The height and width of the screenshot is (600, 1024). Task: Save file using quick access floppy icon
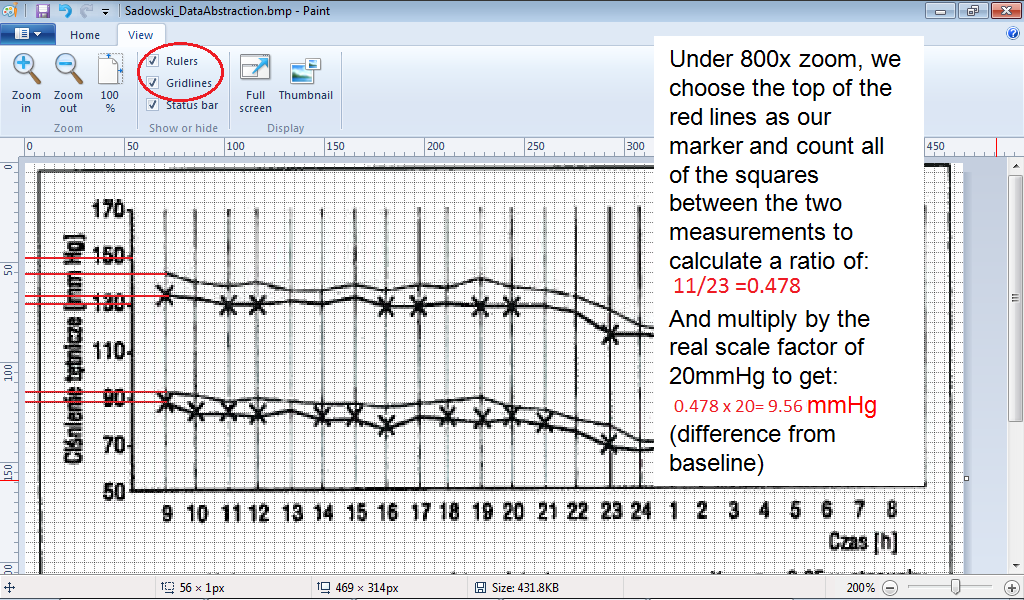[43, 11]
